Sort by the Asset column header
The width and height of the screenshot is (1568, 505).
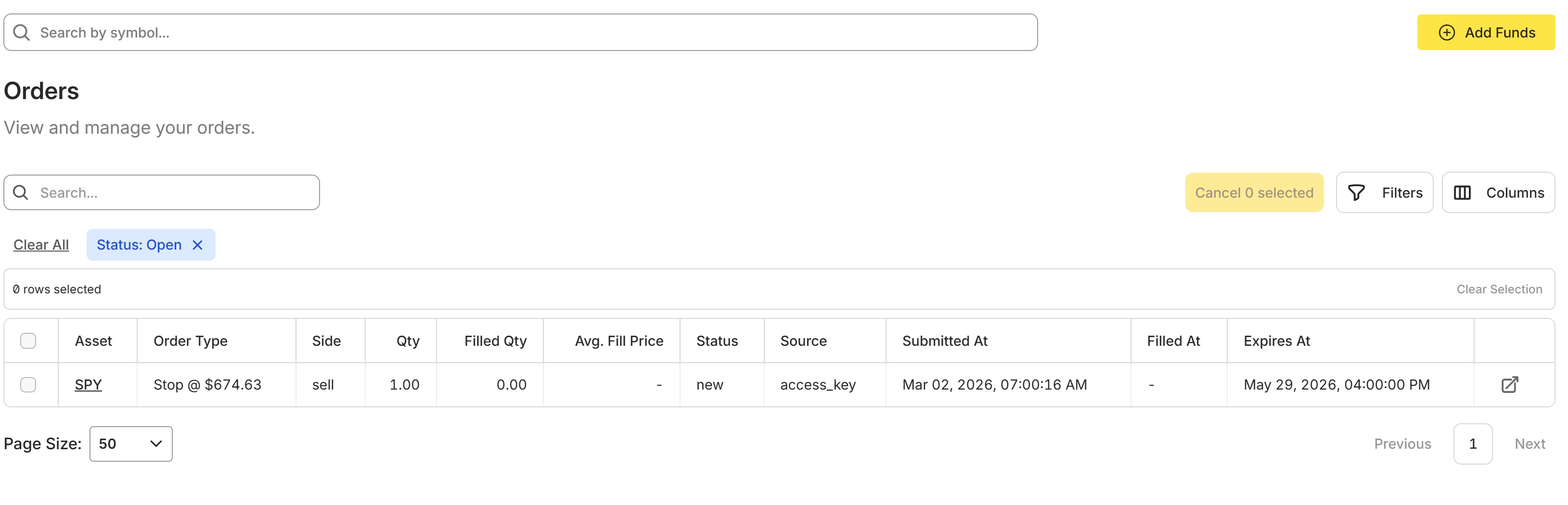[x=93, y=341]
